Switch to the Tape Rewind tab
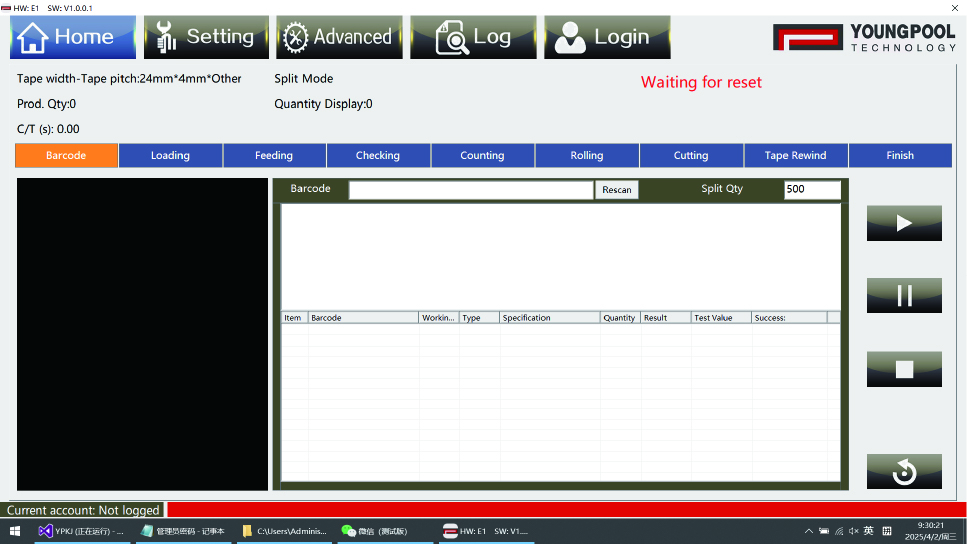 tap(795, 155)
